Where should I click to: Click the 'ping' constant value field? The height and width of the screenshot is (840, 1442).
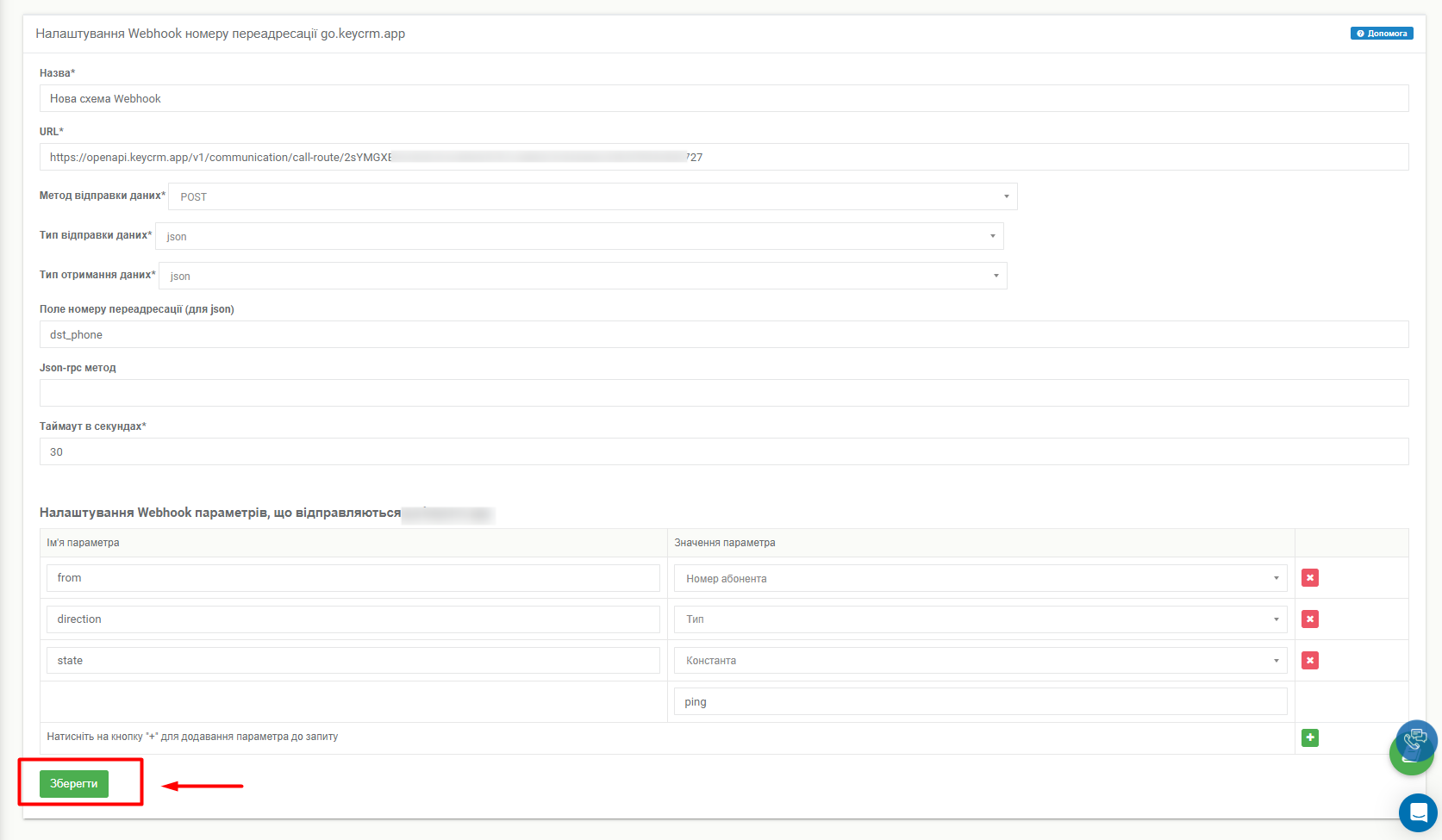click(x=980, y=701)
